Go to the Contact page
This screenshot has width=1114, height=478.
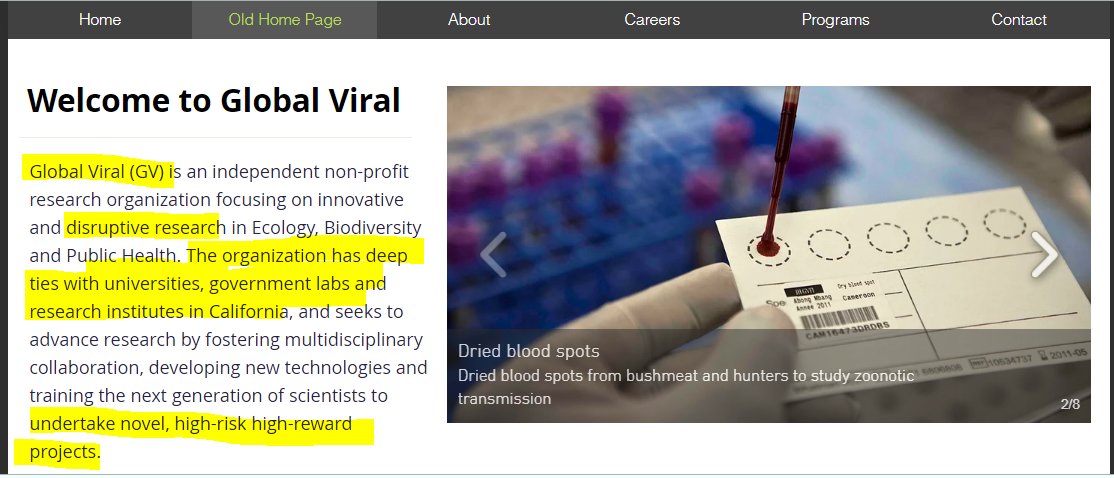[1019, 20]
